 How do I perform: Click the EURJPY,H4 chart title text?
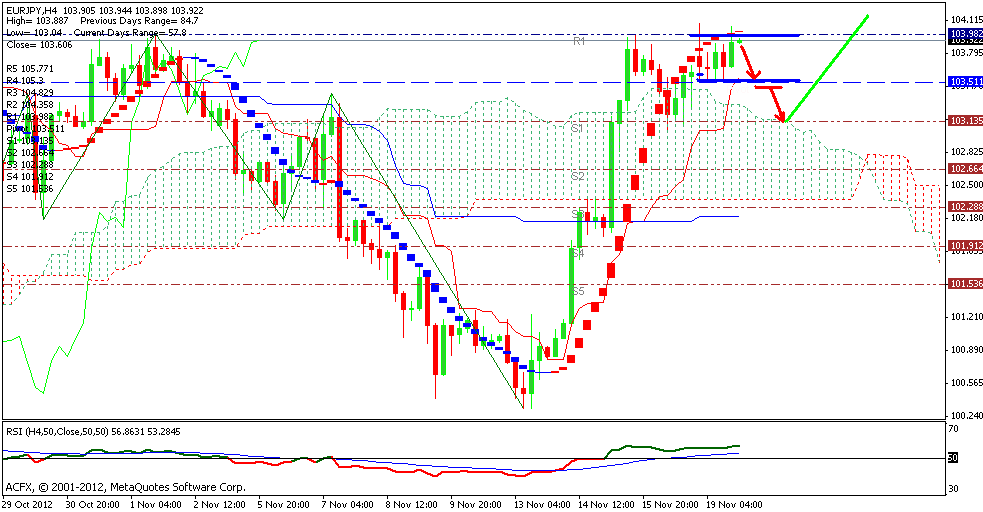[30, 11]
